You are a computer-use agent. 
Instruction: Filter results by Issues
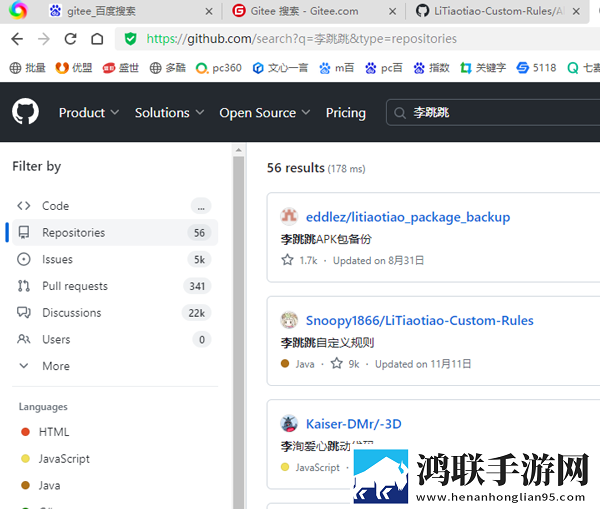pos(115,259)
